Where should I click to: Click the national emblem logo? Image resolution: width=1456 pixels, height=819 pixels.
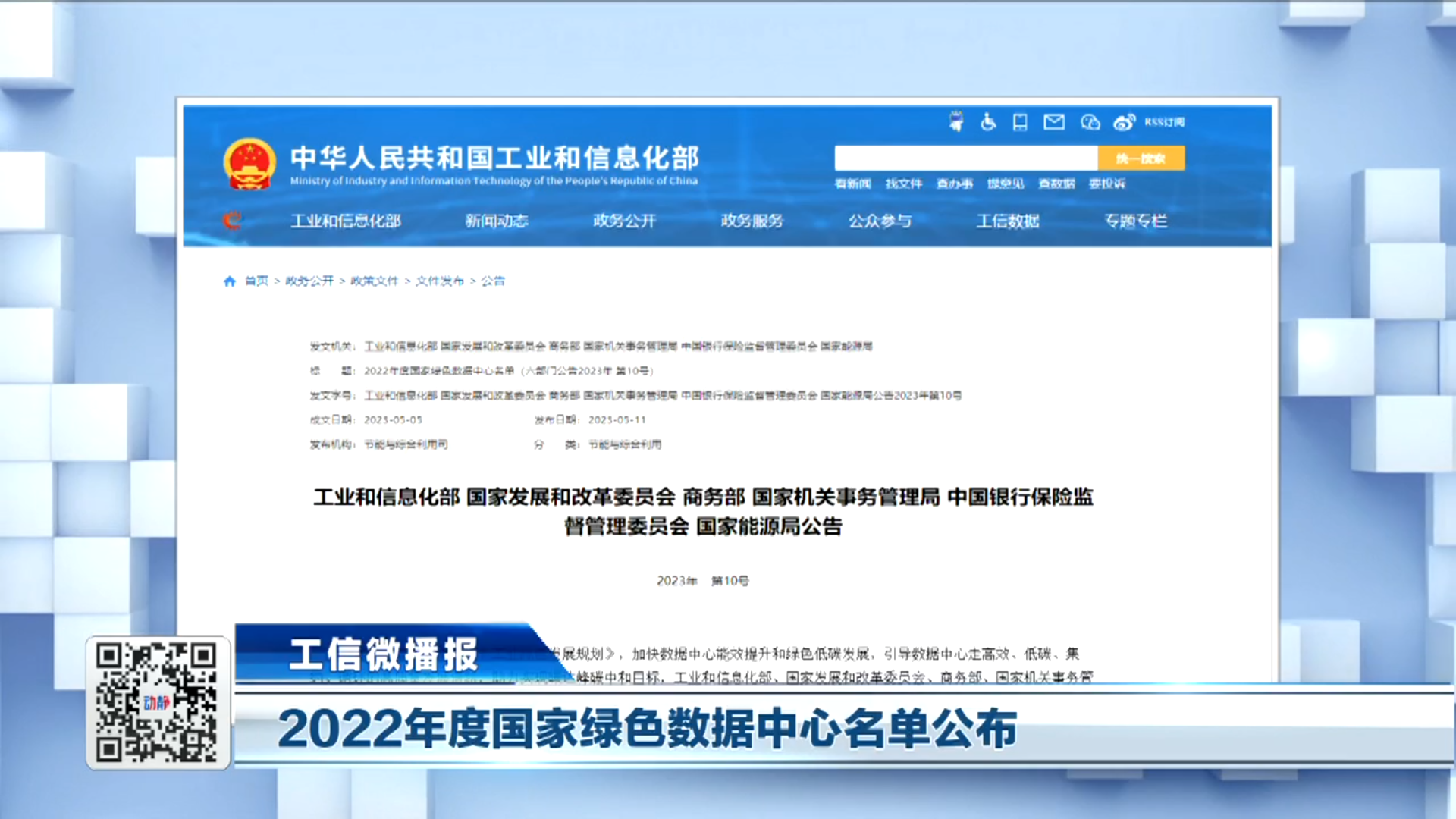[249, 164]
